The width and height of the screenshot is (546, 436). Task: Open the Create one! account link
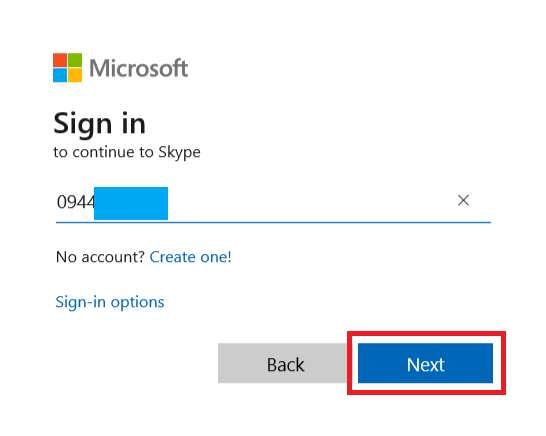tap(190, 257)
